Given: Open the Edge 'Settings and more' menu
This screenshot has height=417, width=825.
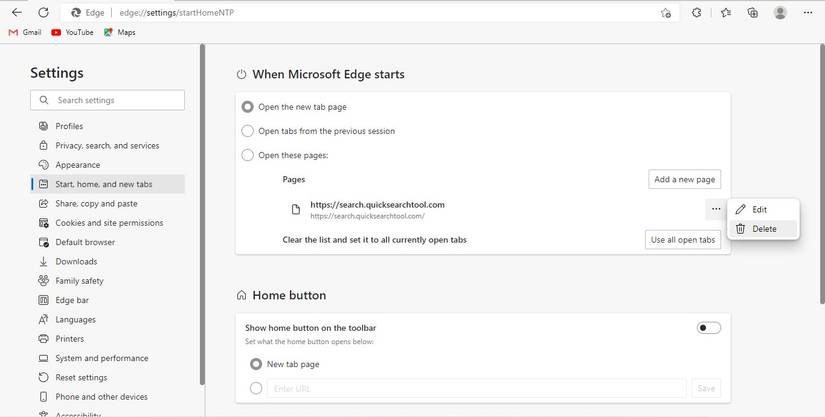Looking at the screenshot, I should 808,13.
